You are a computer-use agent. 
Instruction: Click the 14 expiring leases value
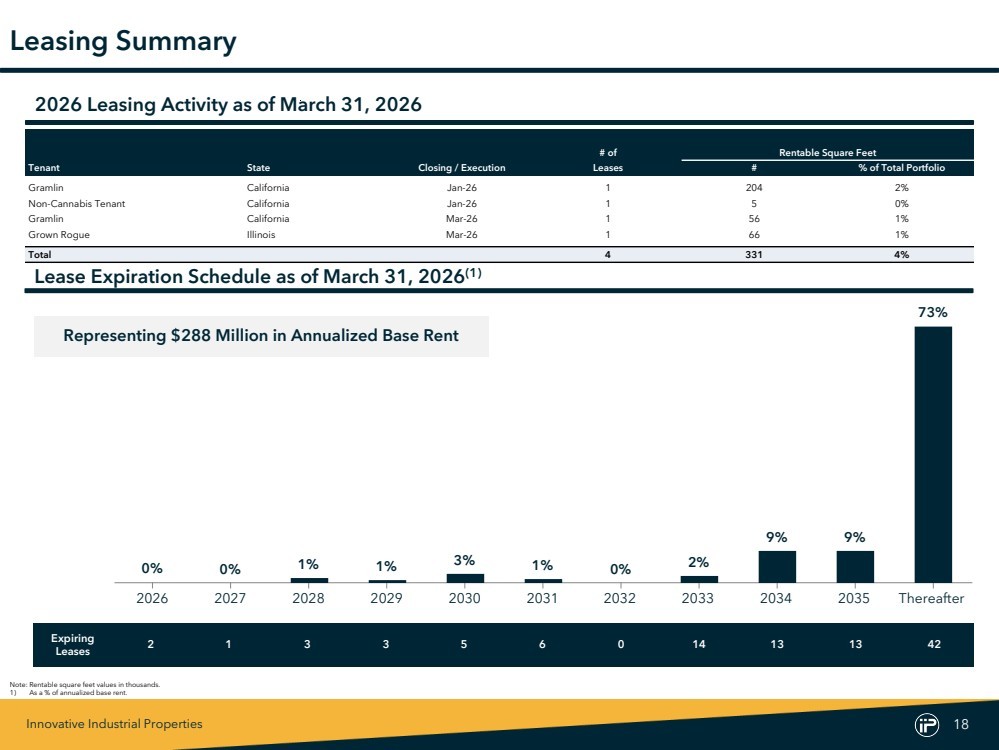tap(699, 644)
